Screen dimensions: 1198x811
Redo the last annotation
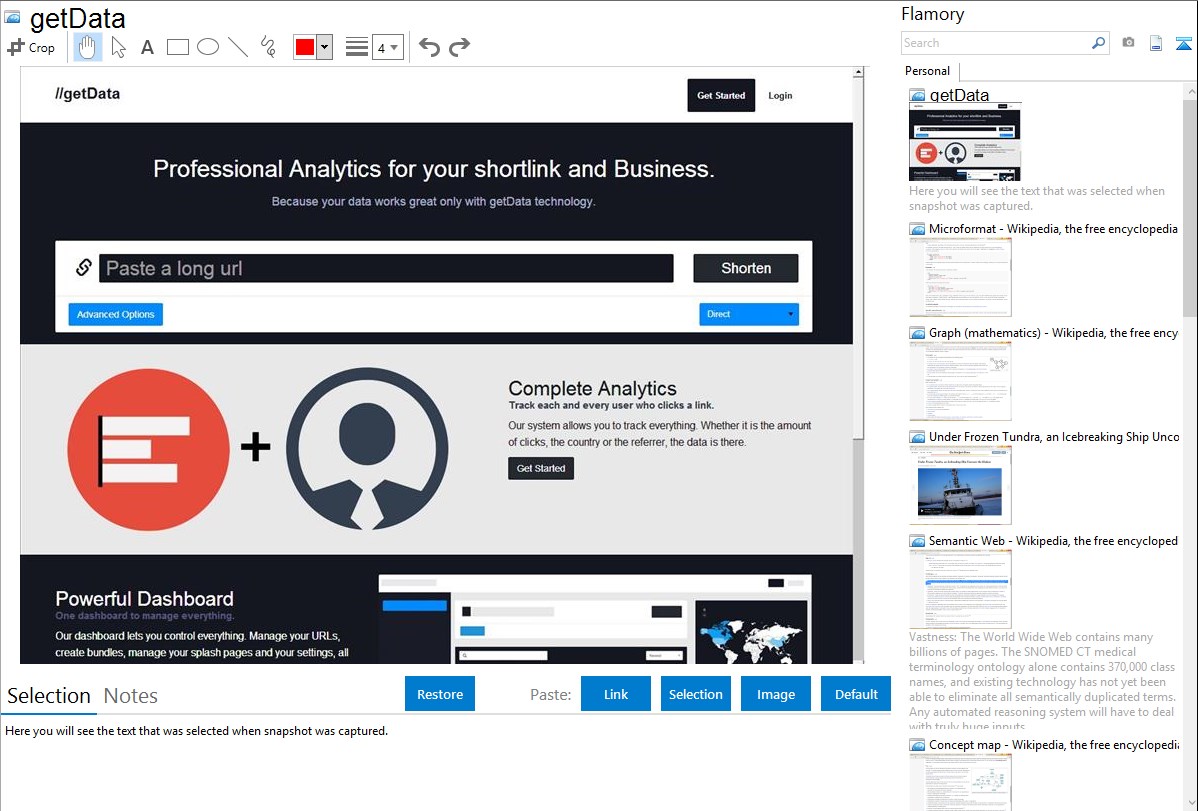pos(459,47)
